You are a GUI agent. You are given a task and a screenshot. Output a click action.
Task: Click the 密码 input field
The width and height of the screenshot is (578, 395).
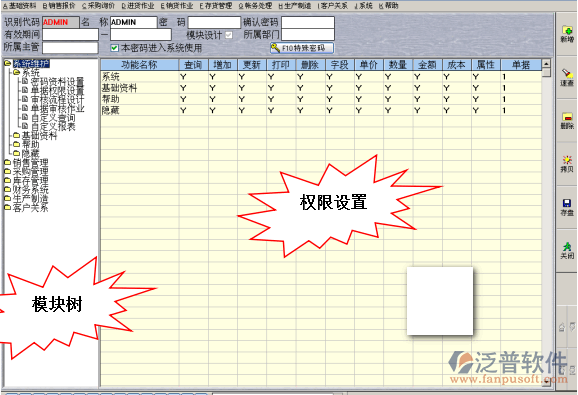coord(214,22)
